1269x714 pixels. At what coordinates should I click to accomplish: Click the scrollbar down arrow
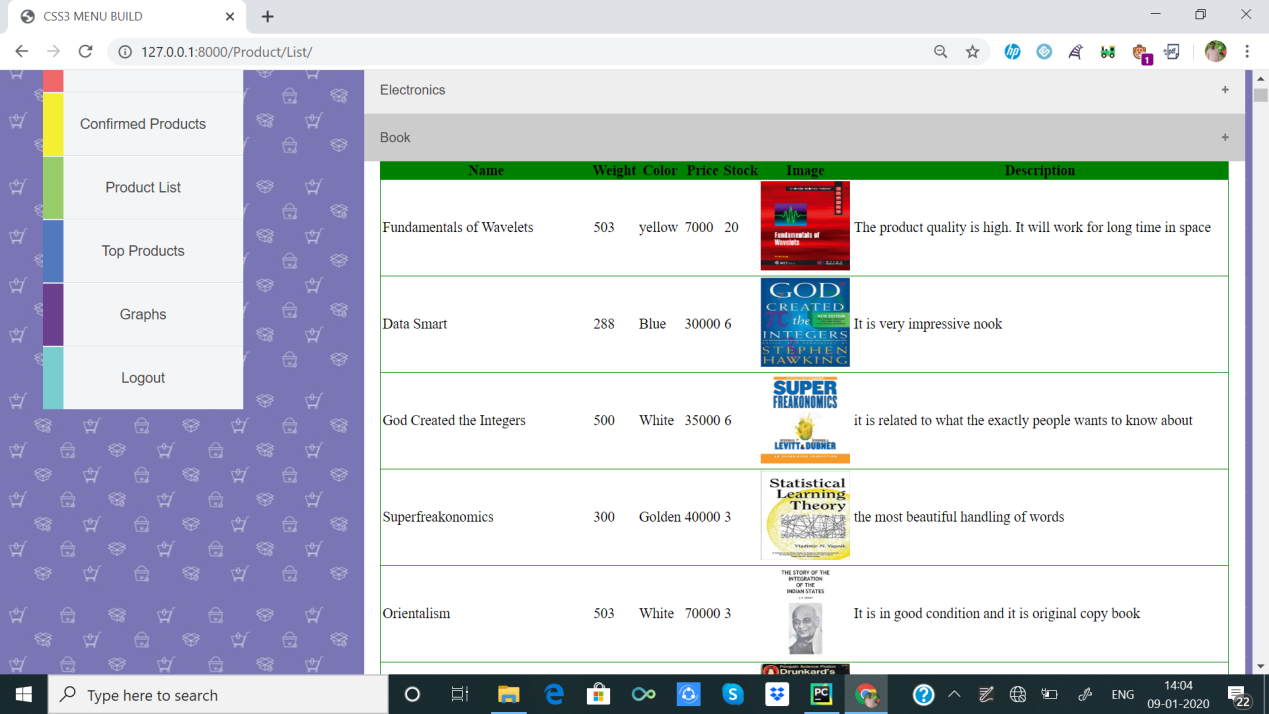coord(1260,666)
